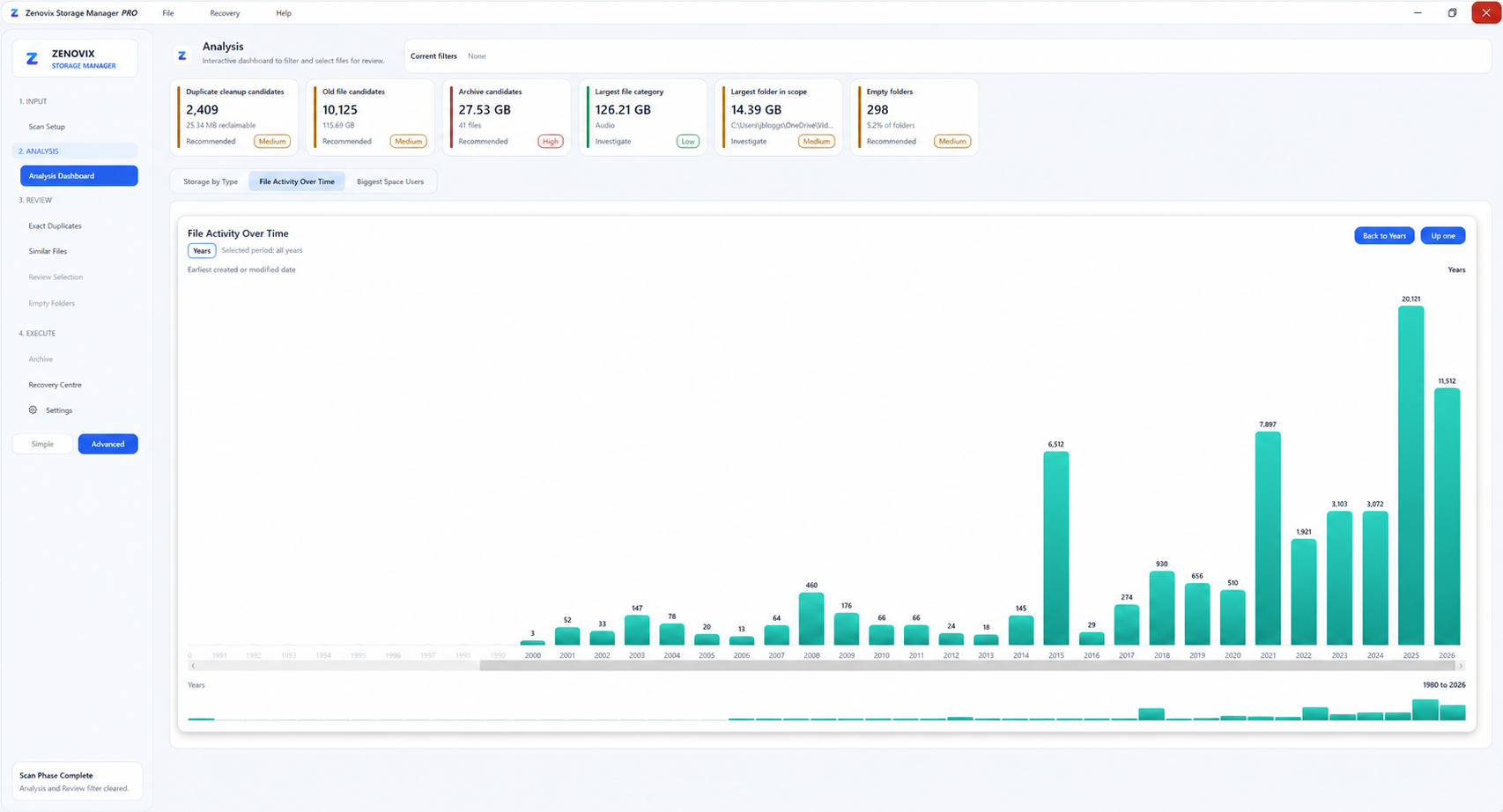The height and width of the screenshot is (812, 1503).
Task: Select the 2021 bar with 7,897 files
Action: [x=1268, y=538]
